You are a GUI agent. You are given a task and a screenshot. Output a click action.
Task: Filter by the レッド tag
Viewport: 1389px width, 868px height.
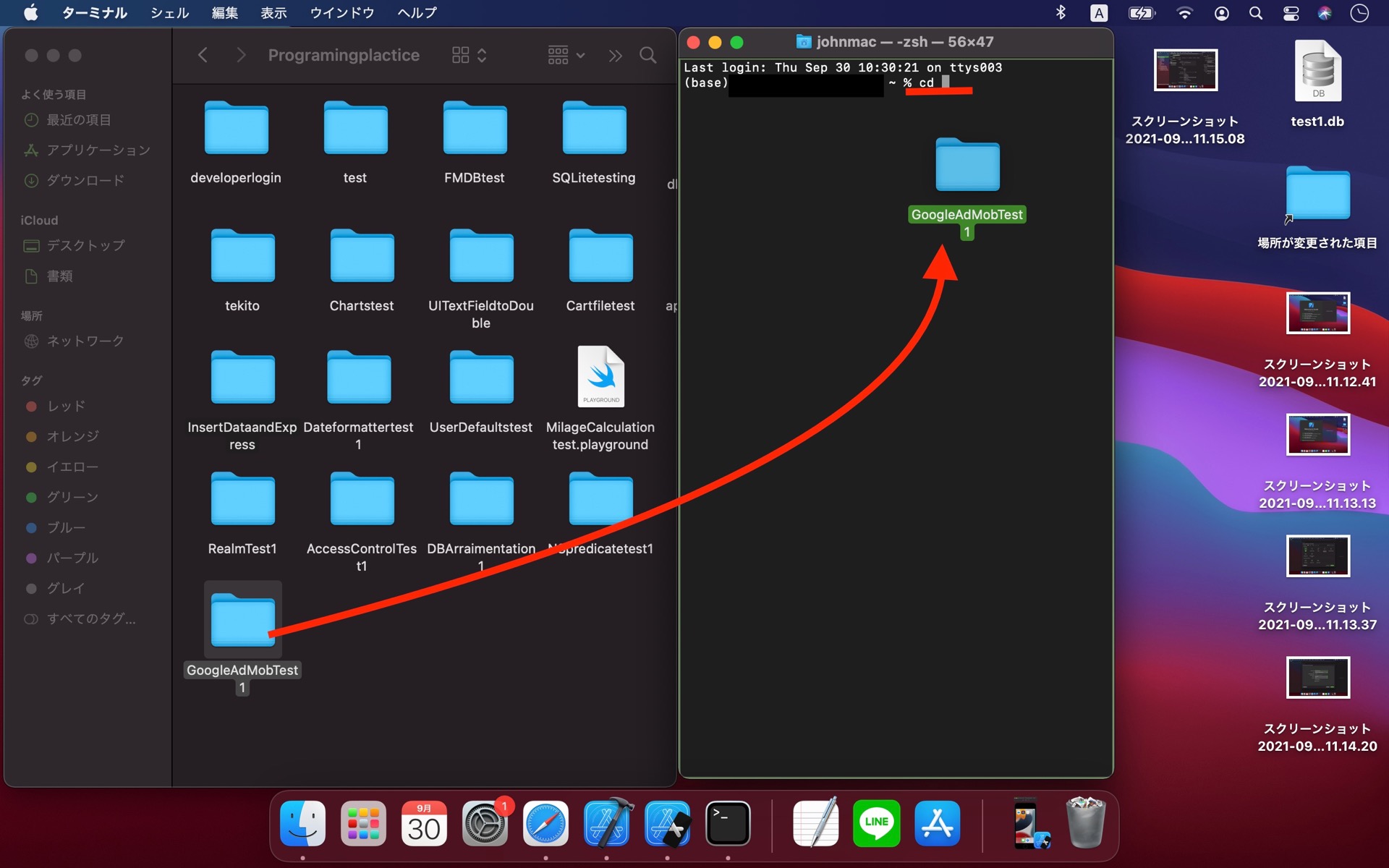56,407
